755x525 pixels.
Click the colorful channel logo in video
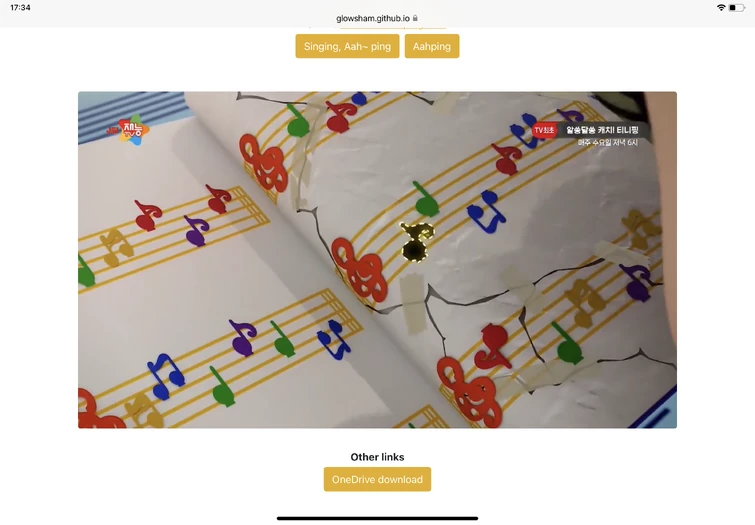129,129
